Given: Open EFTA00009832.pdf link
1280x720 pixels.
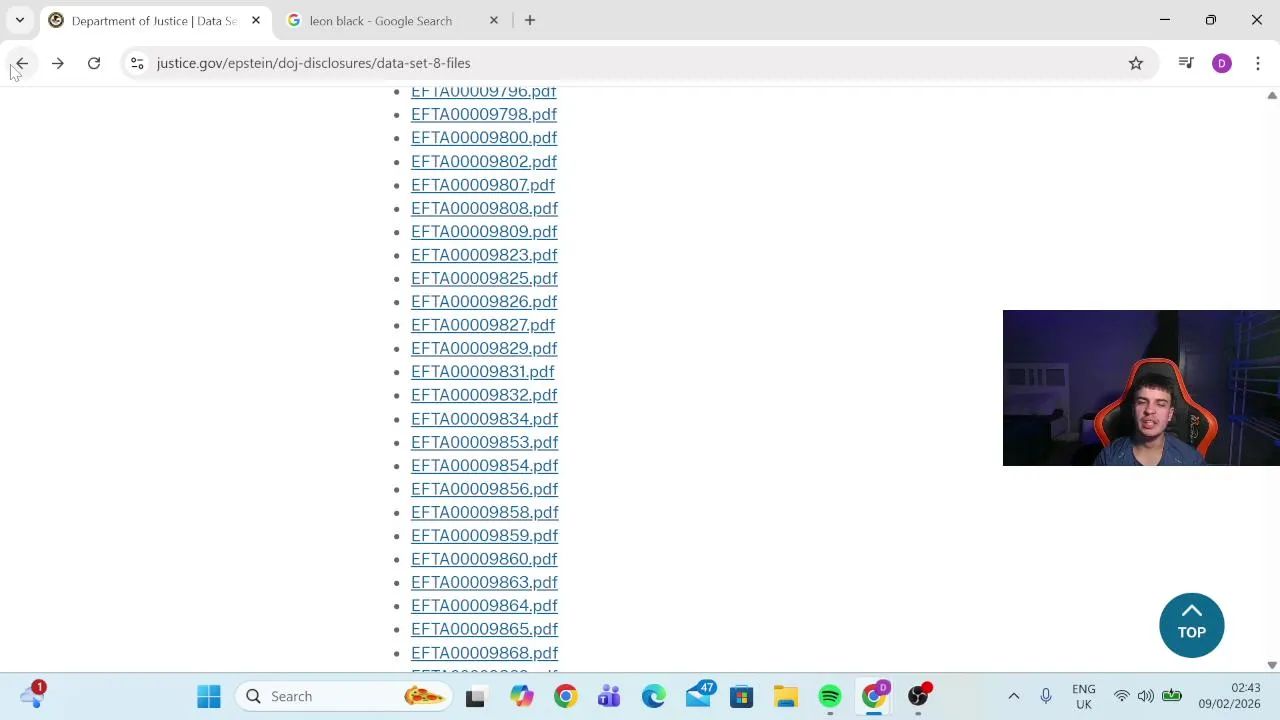Looking at the screenshot, I should [484, 395].
